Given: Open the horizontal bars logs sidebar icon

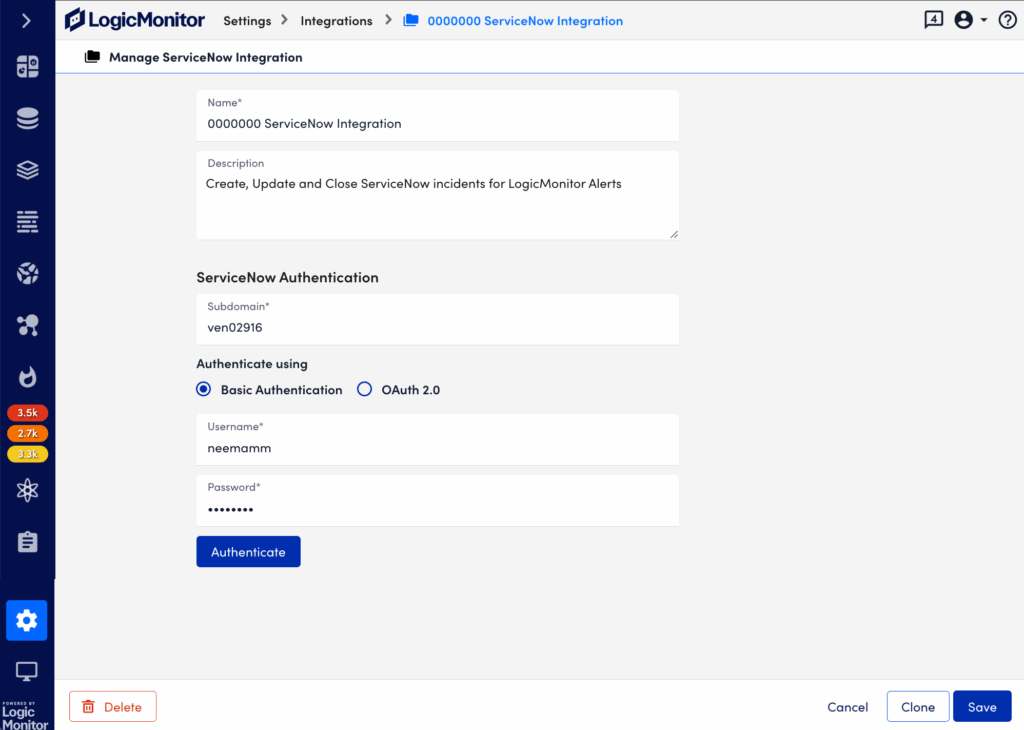Looking at the screenshot, I should [27, 222].
